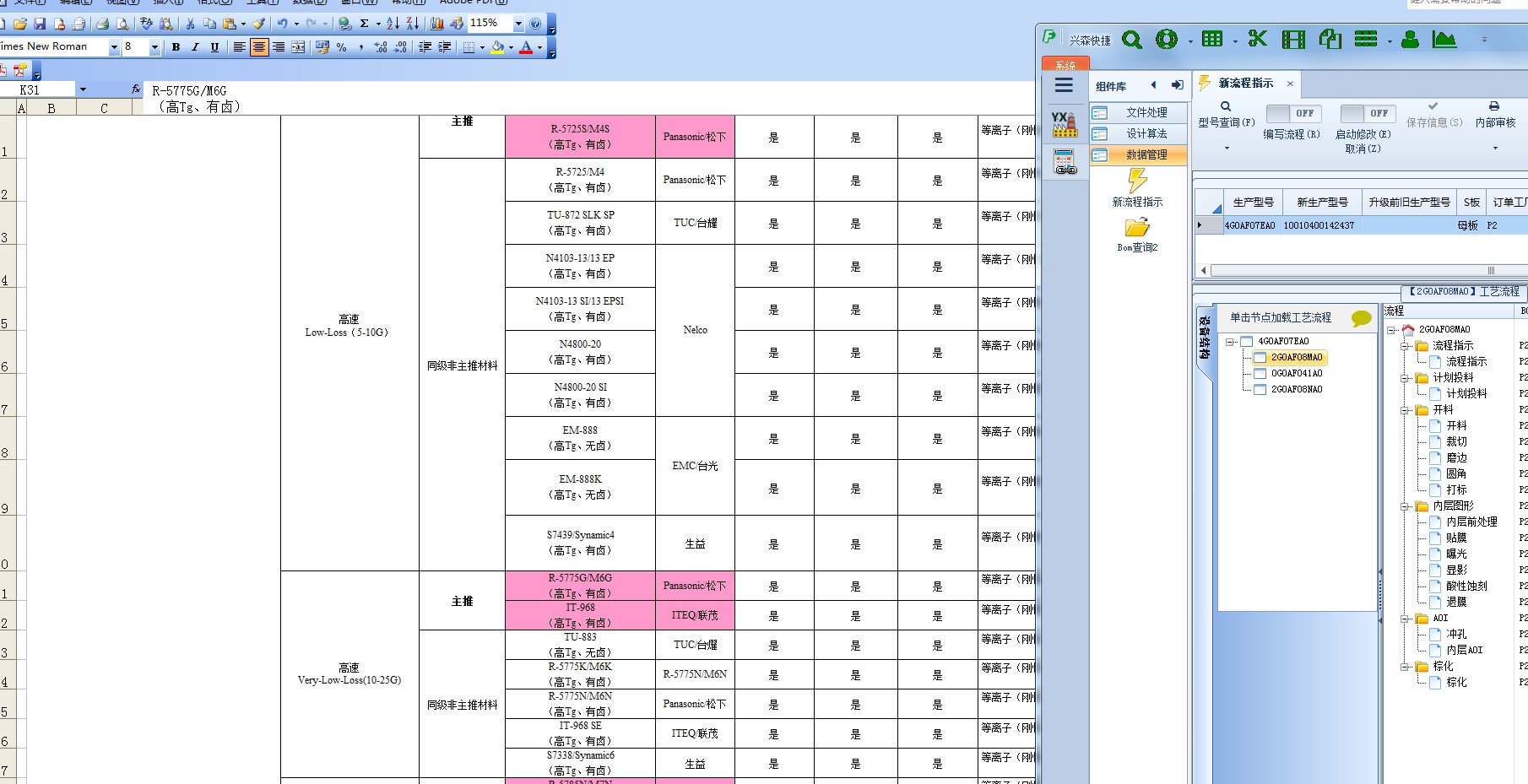The width and height of the screenshot is (1528, 784).
Task: Click the green area chart icon
Action: pos(1444,39)
